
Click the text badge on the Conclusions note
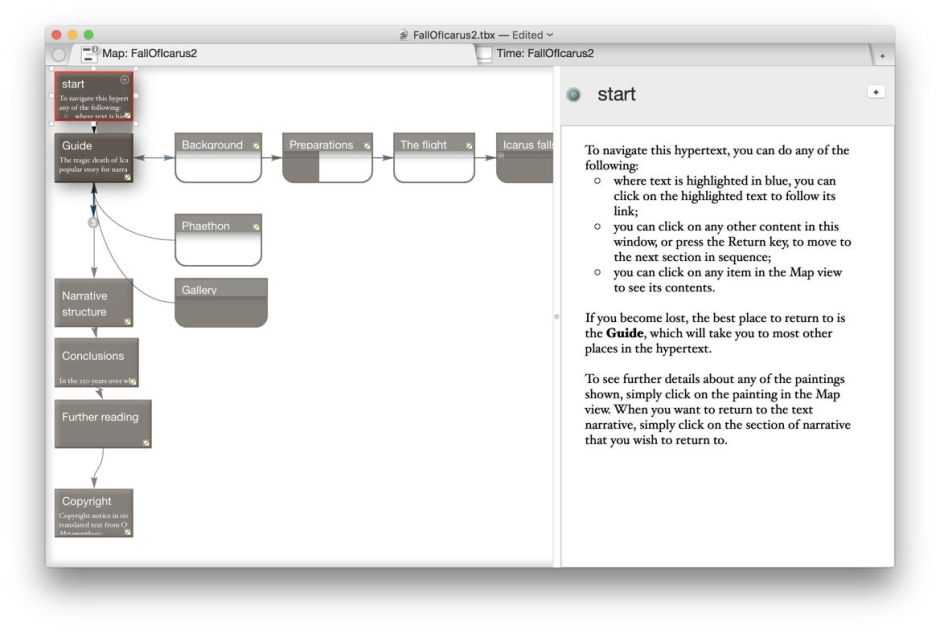(x=132, y=380)
